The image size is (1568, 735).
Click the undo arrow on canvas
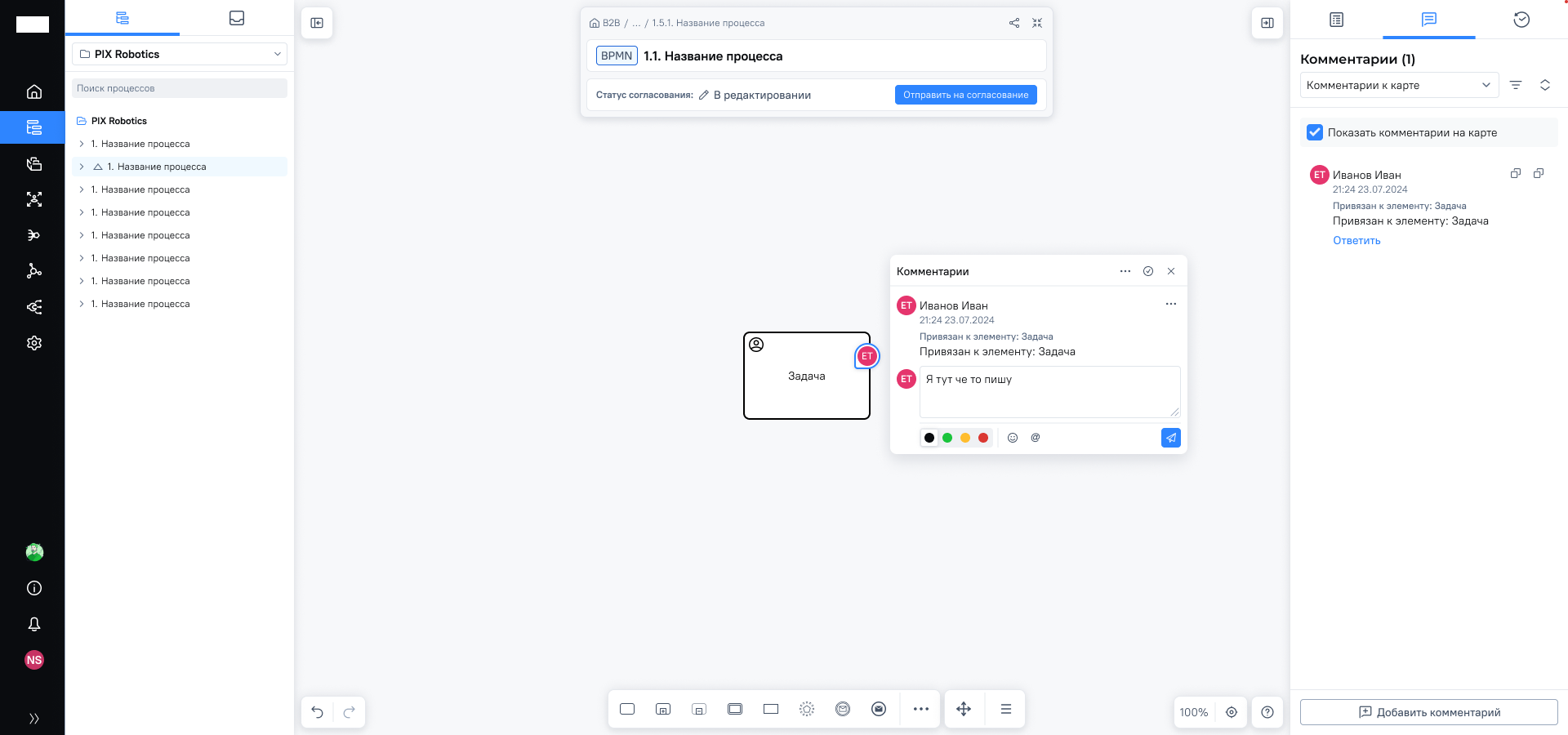[318, 712]
